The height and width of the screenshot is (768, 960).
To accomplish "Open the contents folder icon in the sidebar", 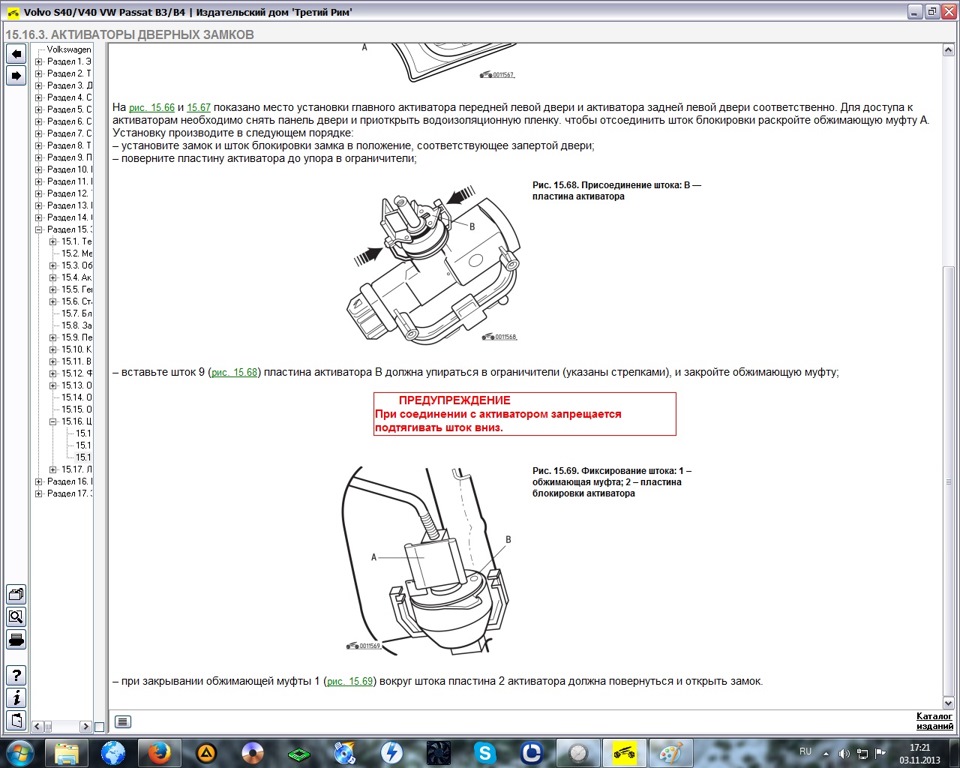I will 17,594.
